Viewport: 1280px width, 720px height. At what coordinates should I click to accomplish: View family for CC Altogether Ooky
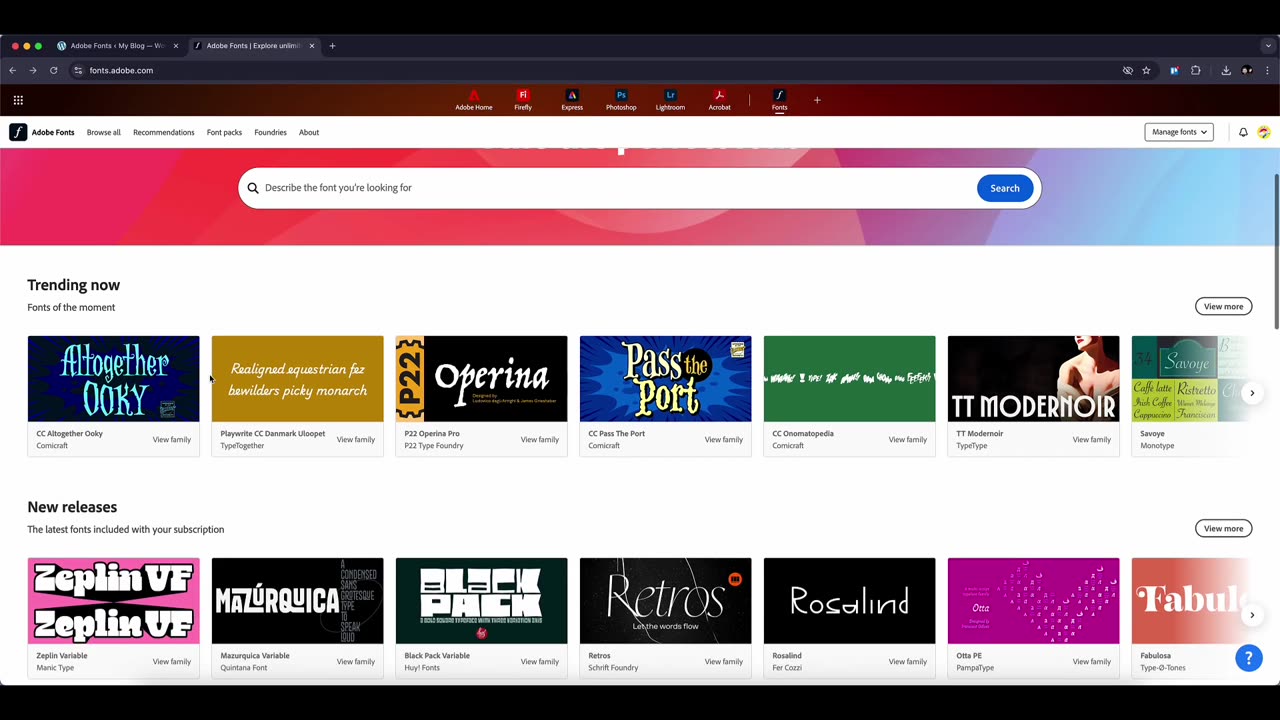[x=172, y=440]
